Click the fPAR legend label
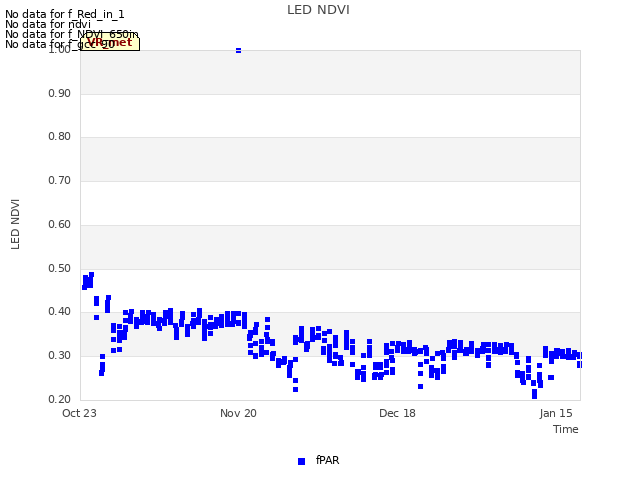640x480 pixels. [327, 460]
